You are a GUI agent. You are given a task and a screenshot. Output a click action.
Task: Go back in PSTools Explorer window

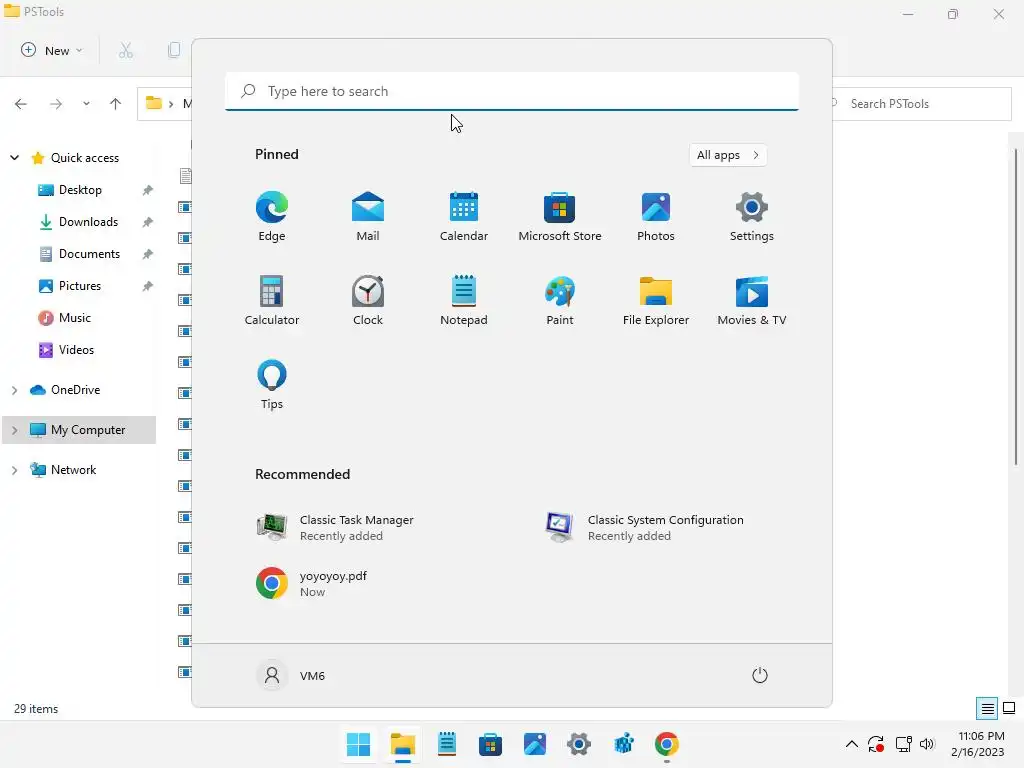pyautogui.click(x=21, y=104)
